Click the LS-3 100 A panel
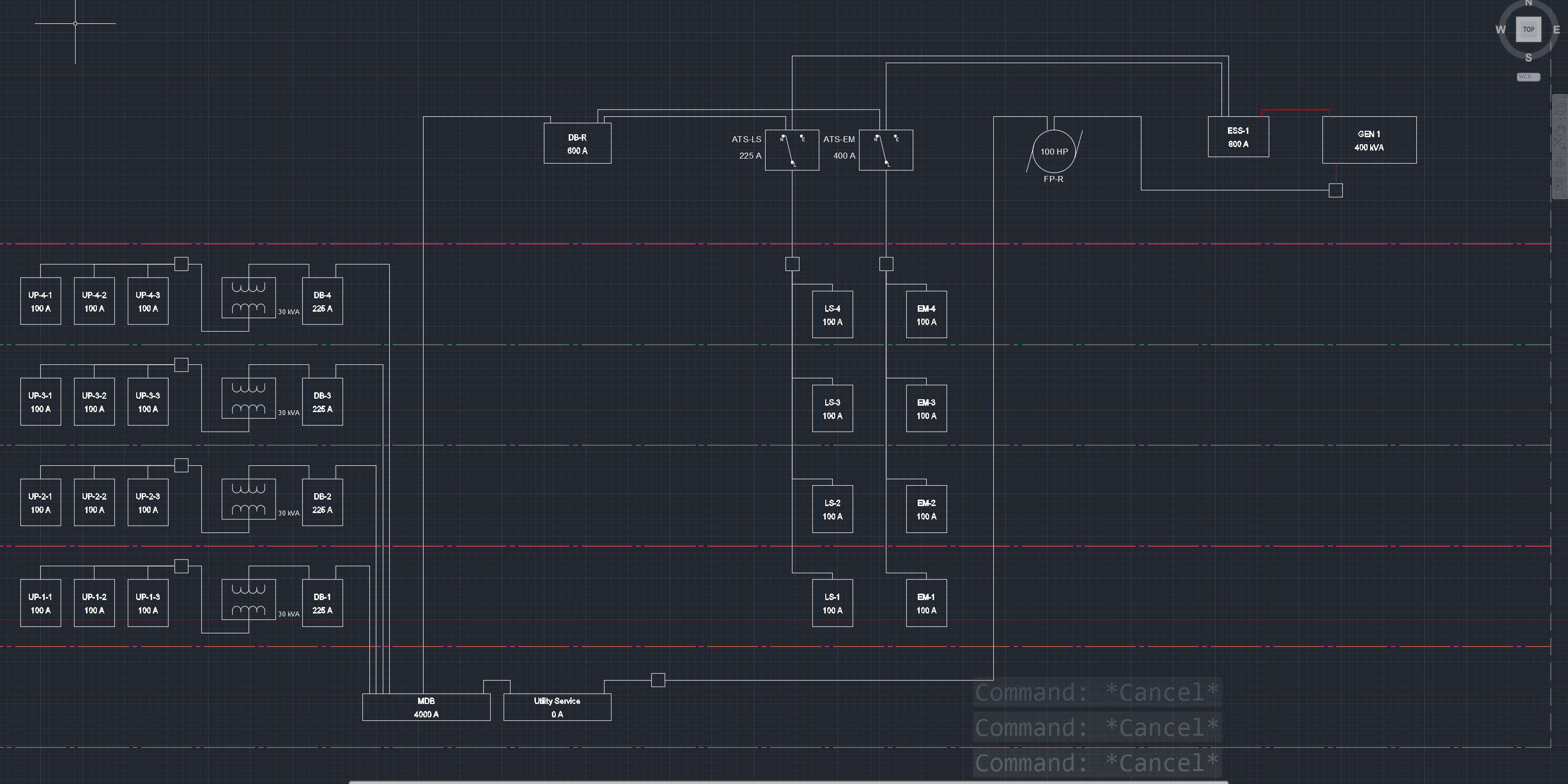The height and width of the screenshot is (784, 1568). coord(833,409)
